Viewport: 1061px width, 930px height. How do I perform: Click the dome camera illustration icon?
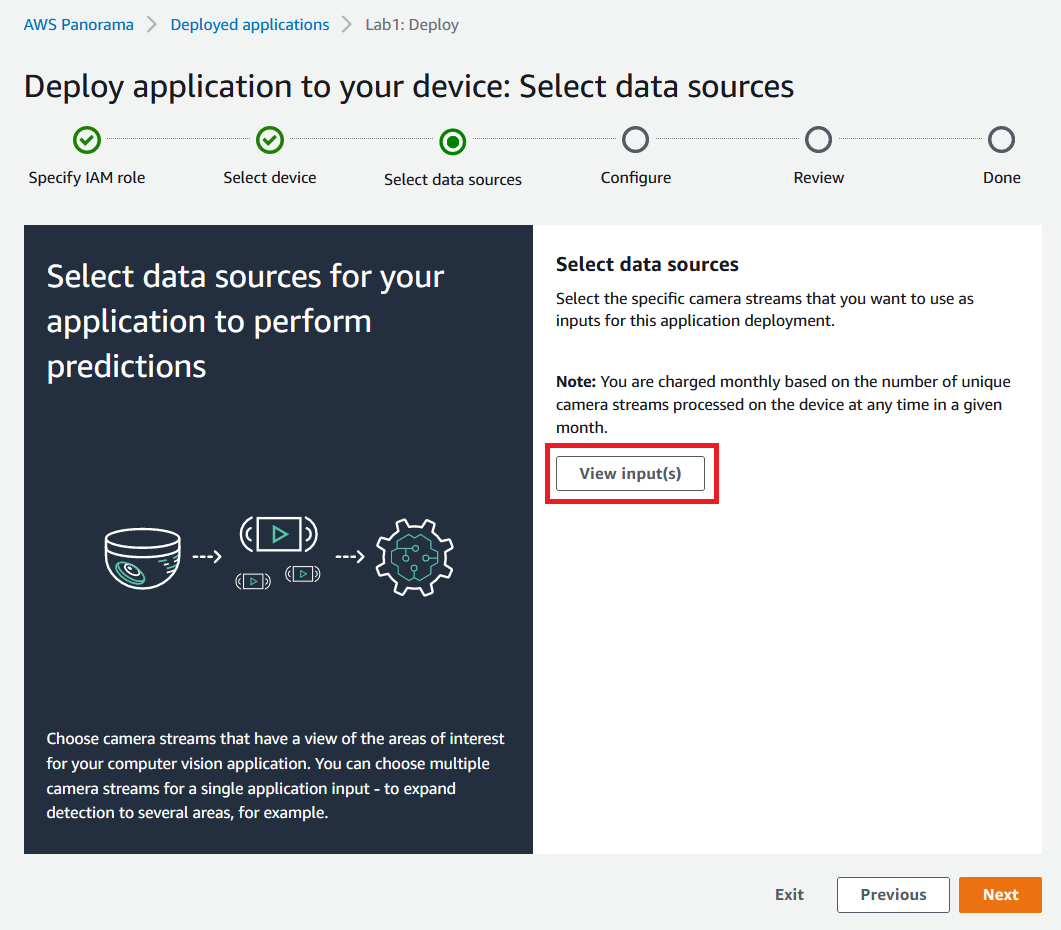(x=143, y=558)
